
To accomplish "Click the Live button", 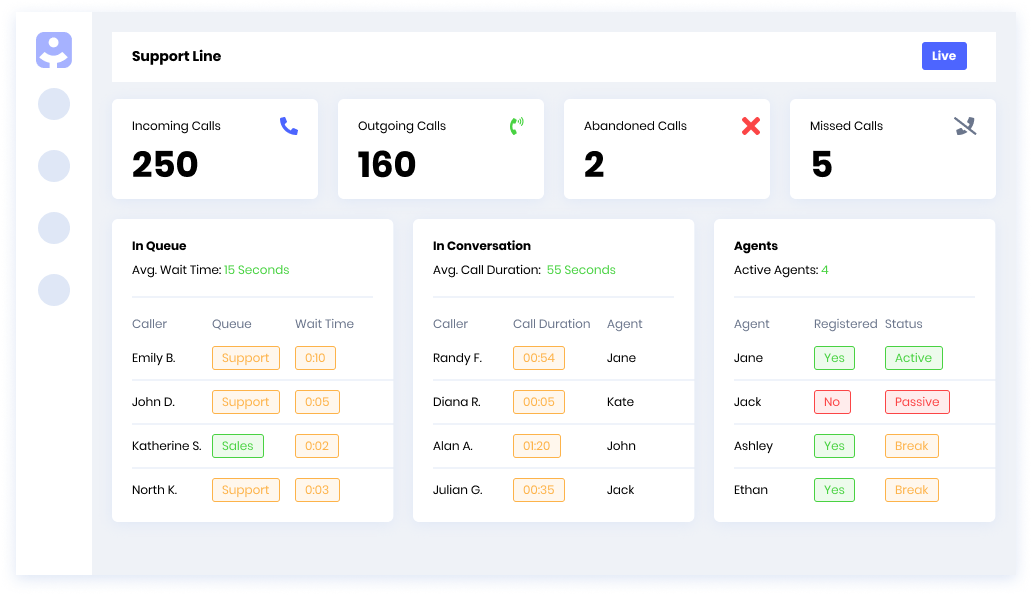I will (x=944, y=56).
